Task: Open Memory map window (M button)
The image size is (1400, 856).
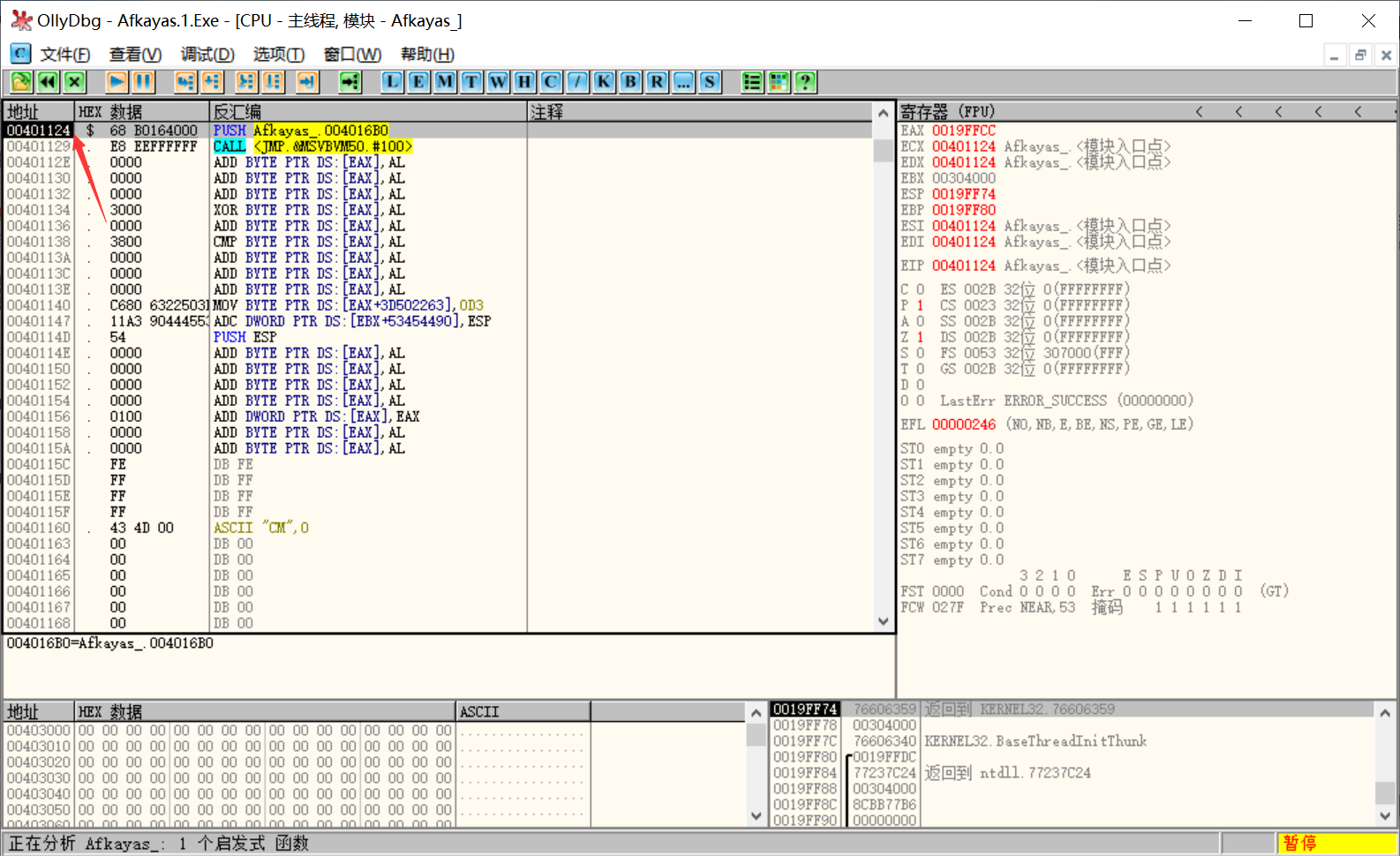Action: tap(445, 82)
